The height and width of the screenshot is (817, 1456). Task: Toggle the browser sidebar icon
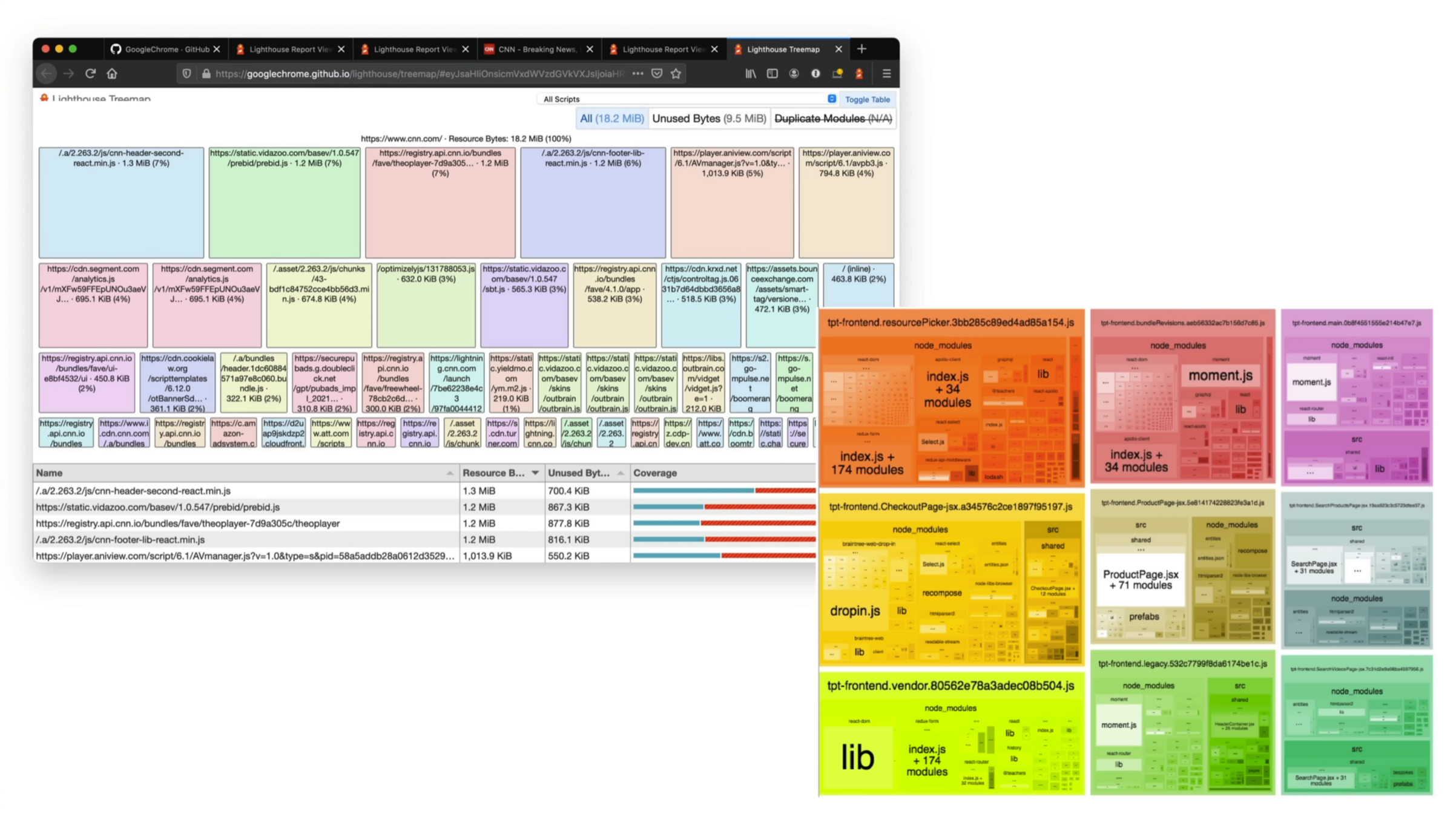(772, 73)
